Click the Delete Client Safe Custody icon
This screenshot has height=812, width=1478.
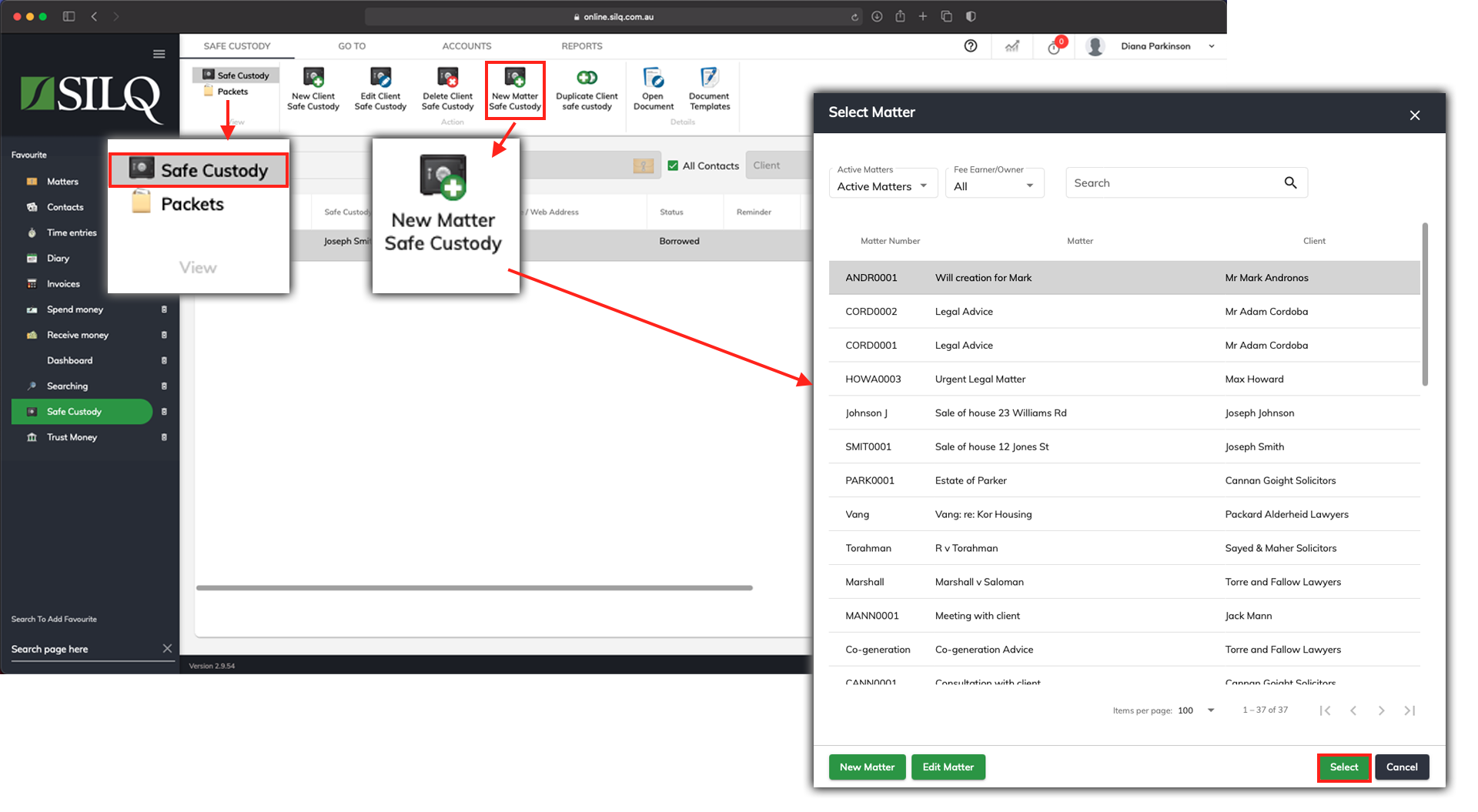(447, 87)
